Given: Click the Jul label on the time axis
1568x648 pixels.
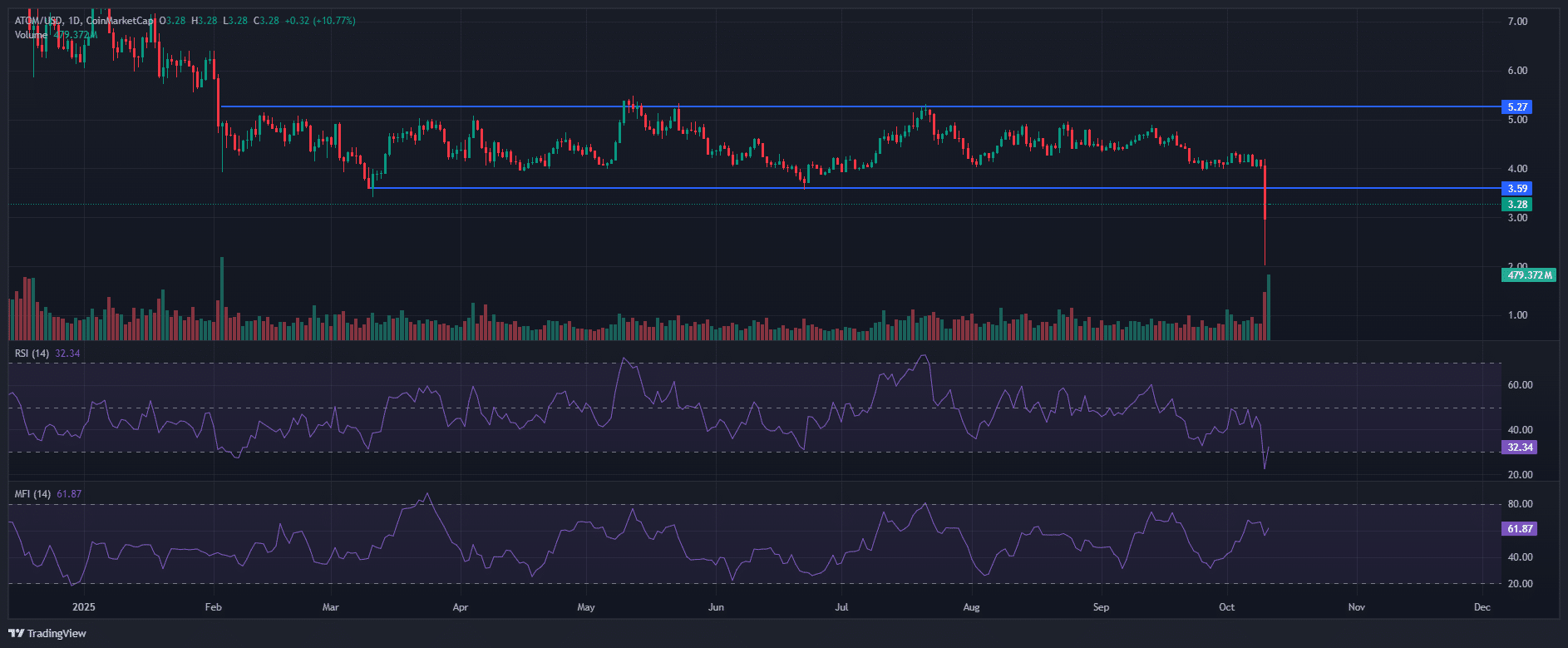Looking at the screenshot, I should (841, 607).
